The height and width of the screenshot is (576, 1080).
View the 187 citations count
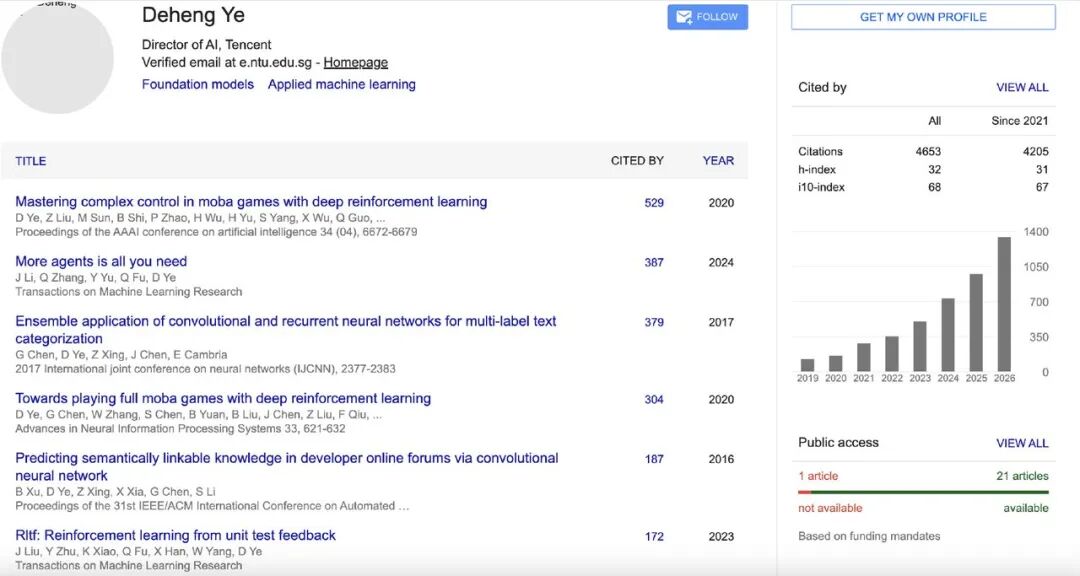(x=654, y=460)
